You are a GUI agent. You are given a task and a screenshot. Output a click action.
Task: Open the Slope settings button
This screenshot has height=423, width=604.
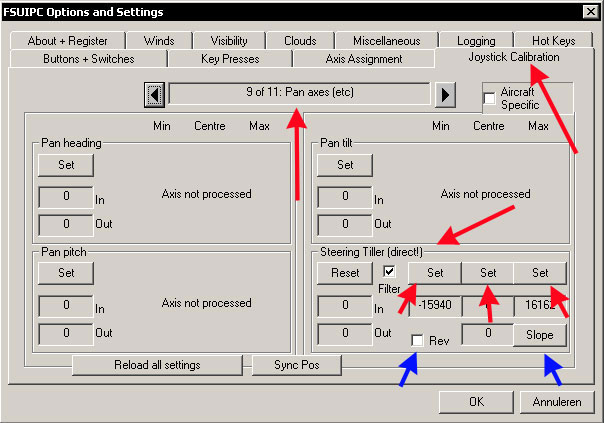click(540, 335)
